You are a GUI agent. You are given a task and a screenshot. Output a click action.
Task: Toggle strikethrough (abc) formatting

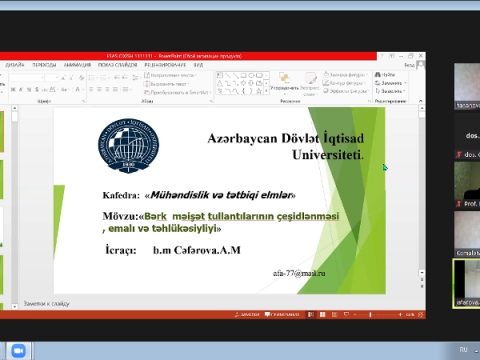pyautogui.click(x=44, y=90)
